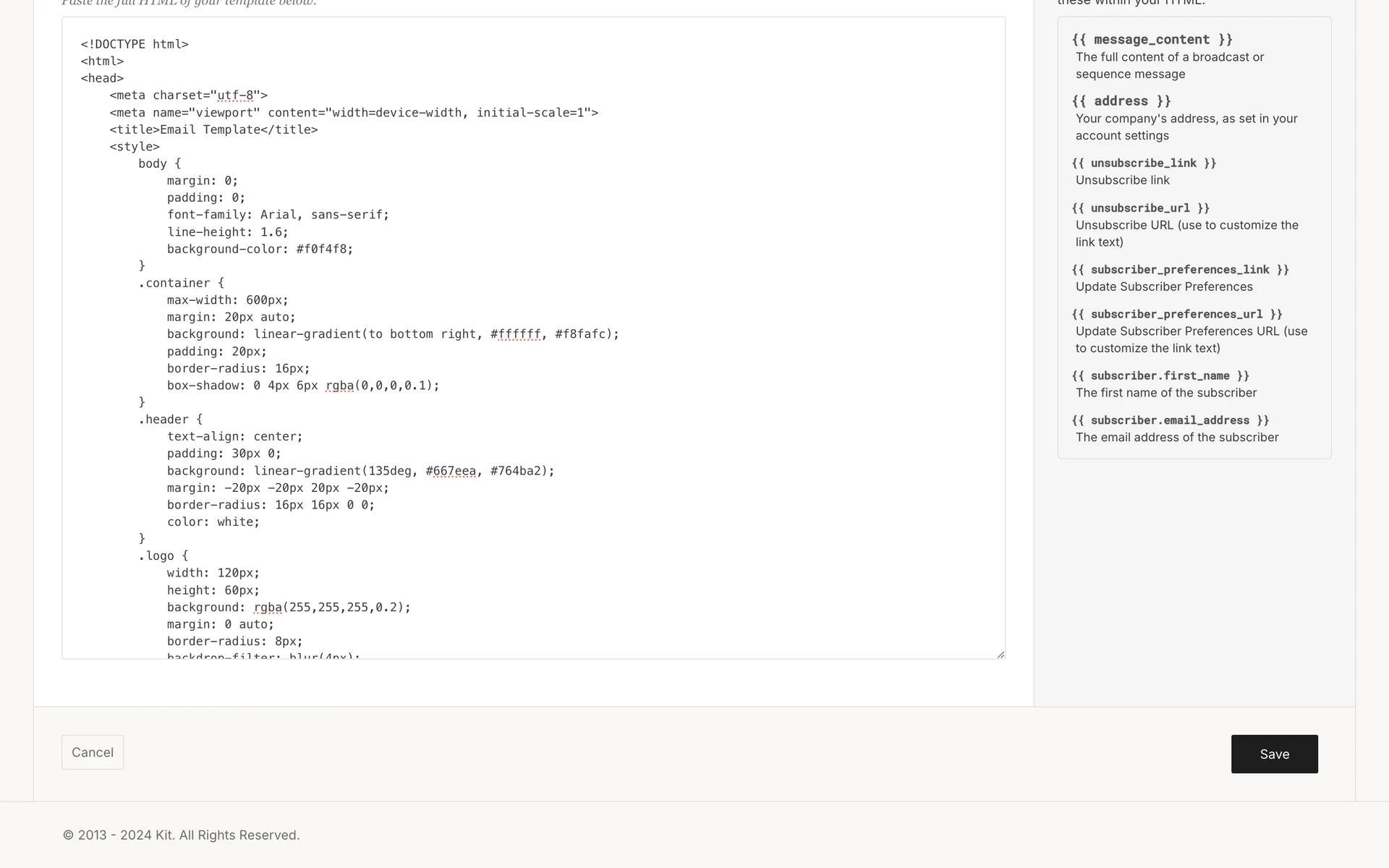
Task: Click the {{ subscriber.first_name }} variable
Action: [x=1160, y=376]
